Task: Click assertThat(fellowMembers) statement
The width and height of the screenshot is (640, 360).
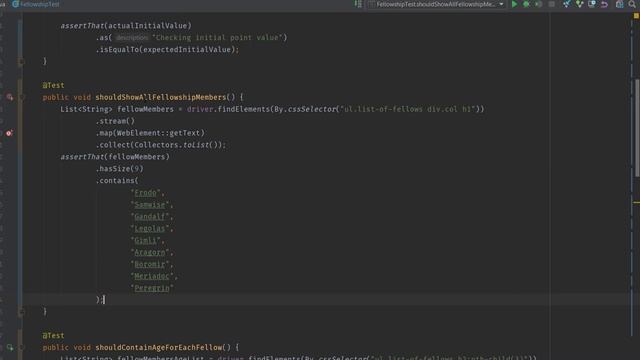Action: [115, 157]
